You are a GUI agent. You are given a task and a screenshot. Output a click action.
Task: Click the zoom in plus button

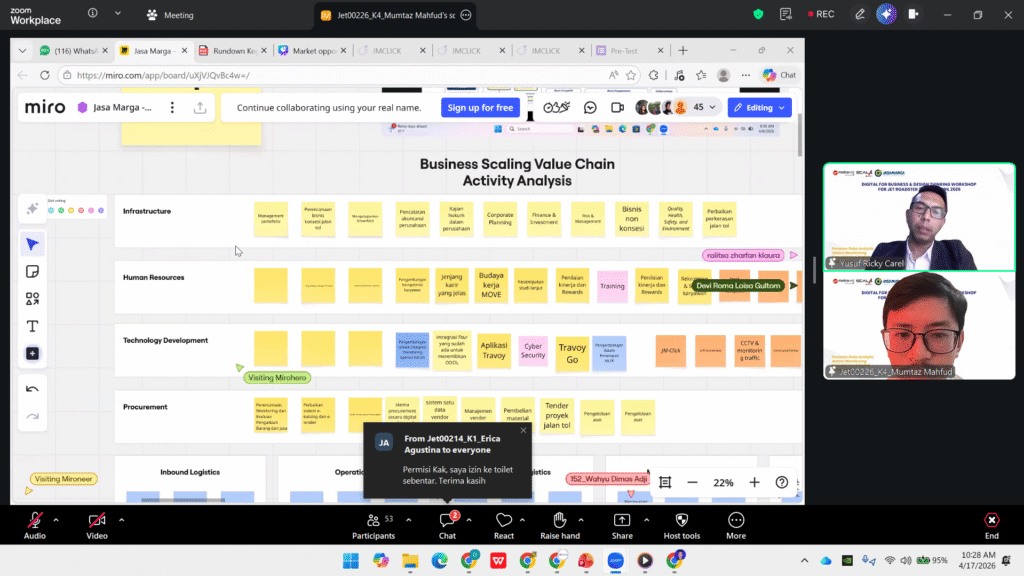754,483
